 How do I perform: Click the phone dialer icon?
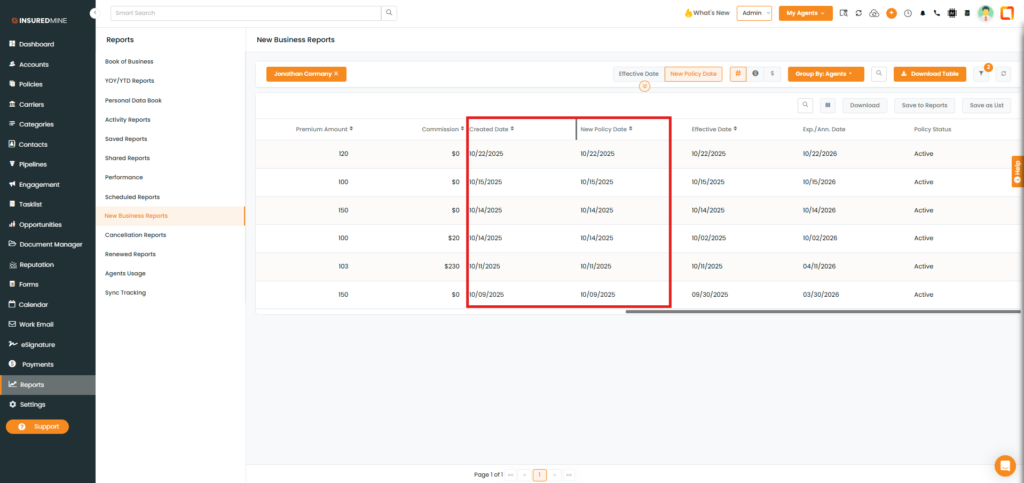click(x=937, y=13)
